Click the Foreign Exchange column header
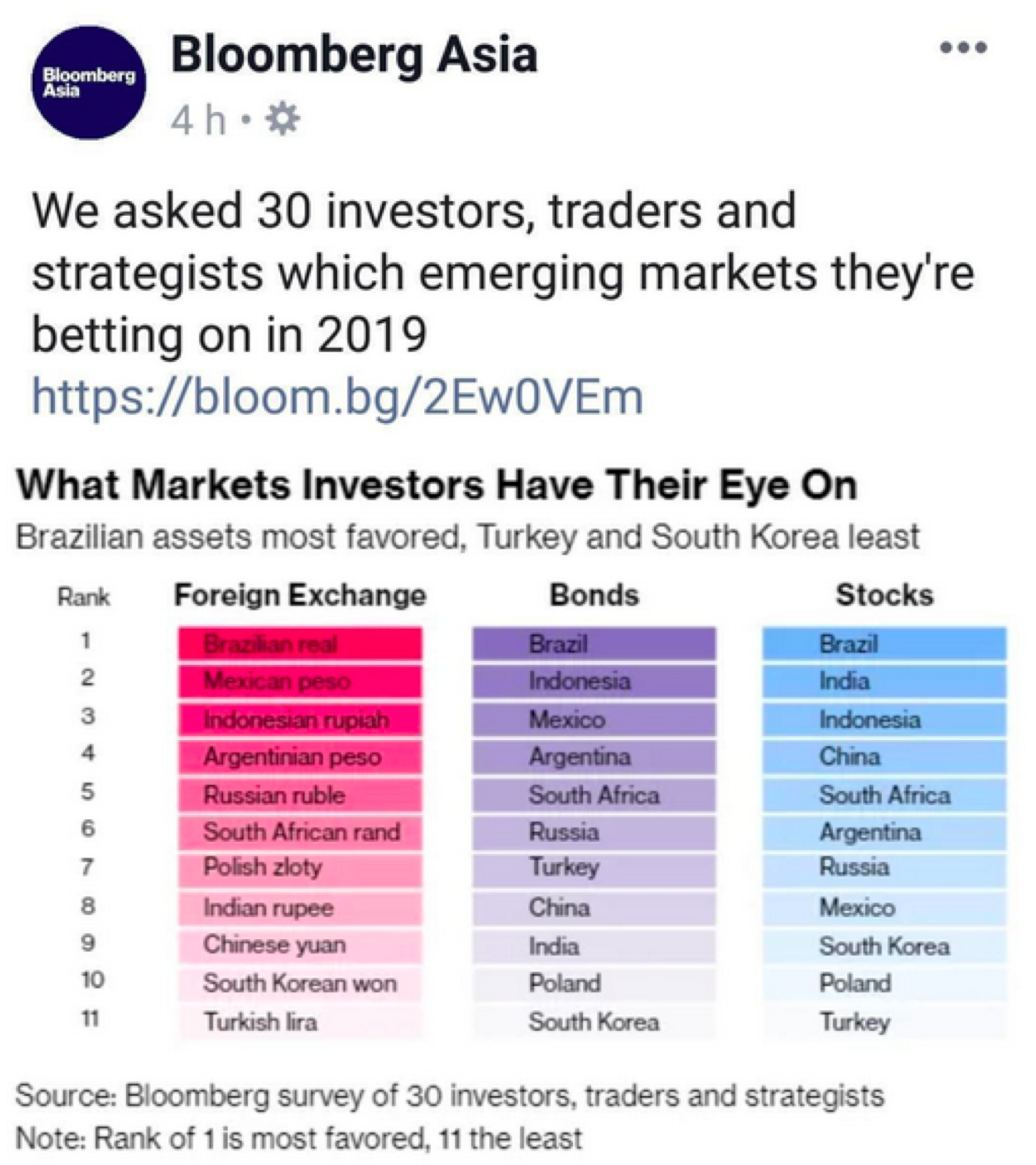Image resolution: width=1036 pixels, height=1165 pixels. (300, 595)
